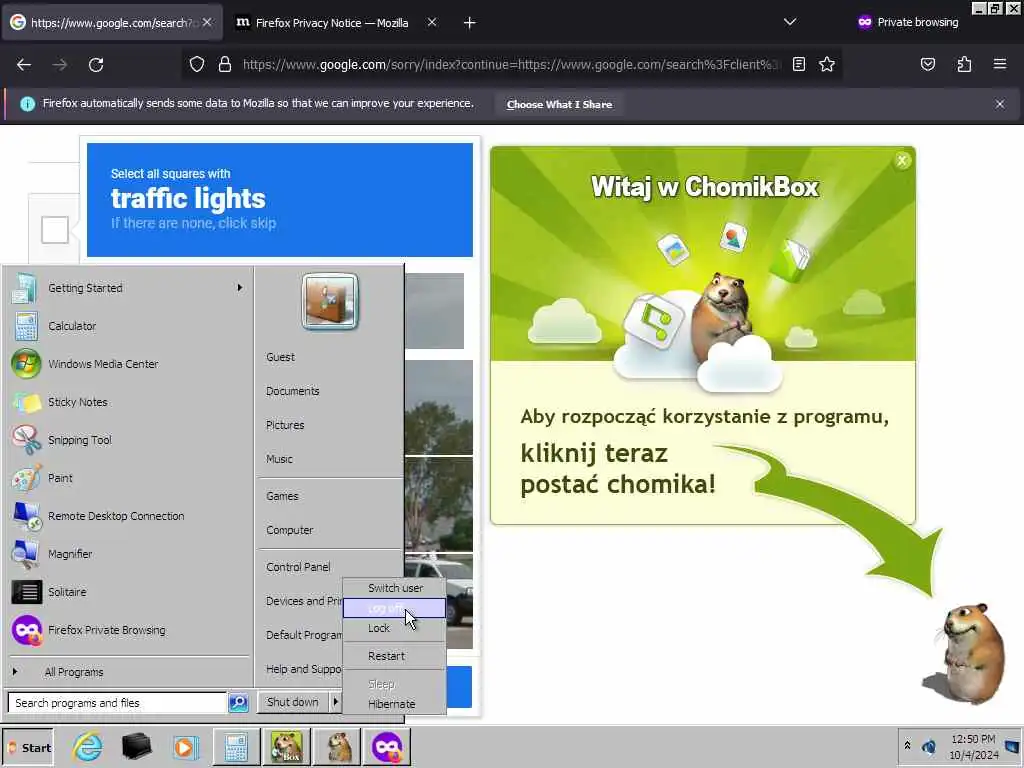Open Solitaire game
This screenshot has width=1024, height=768.
[x=127, y=592]
